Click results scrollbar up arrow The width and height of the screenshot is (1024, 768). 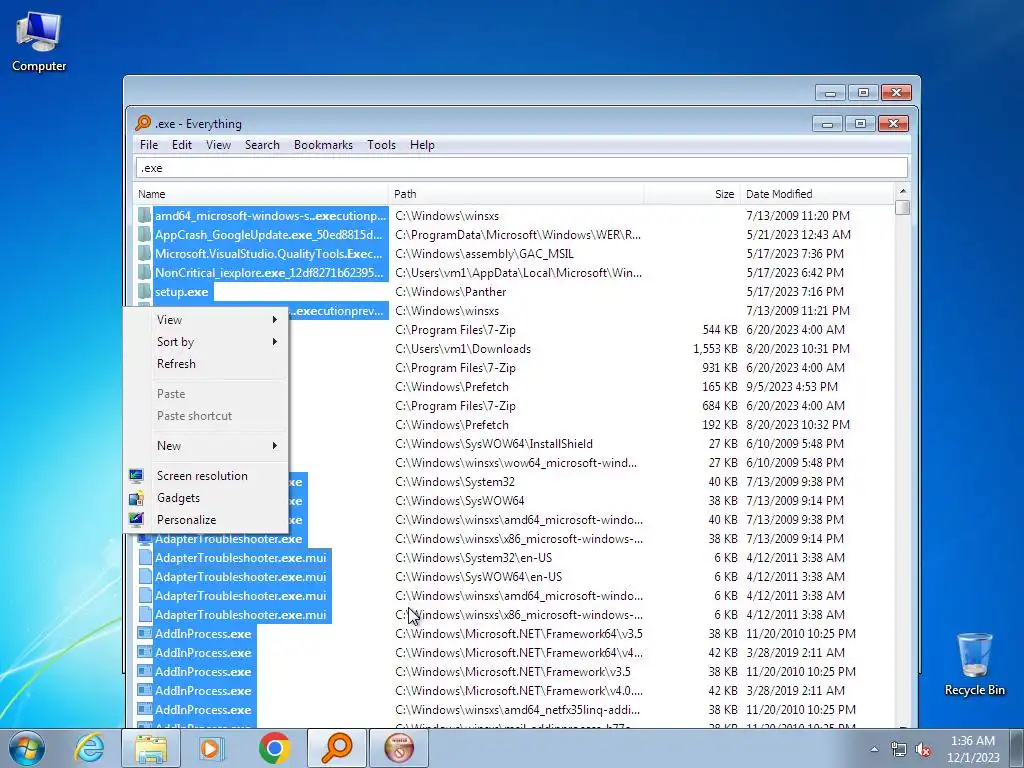pyautogui.click(x=903, y=191)
